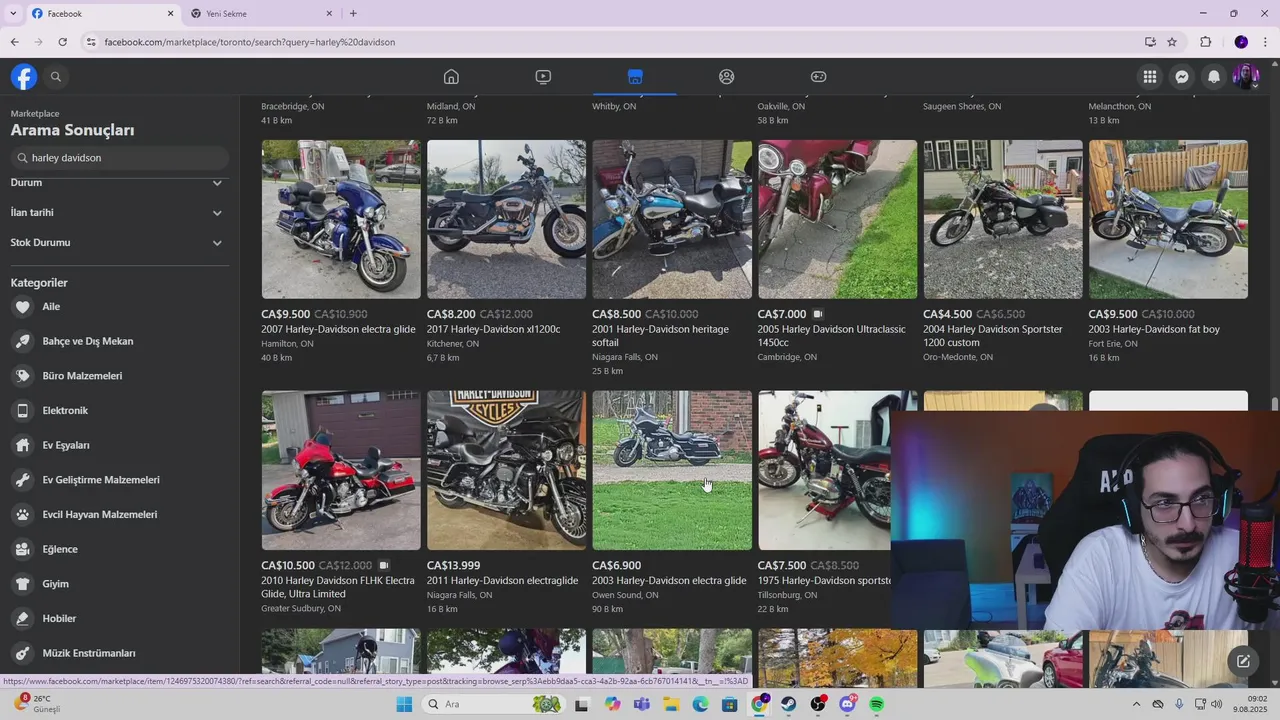Show hidden system tray icons
Screen dimensions: 1280x720
tap(1136, 704)
